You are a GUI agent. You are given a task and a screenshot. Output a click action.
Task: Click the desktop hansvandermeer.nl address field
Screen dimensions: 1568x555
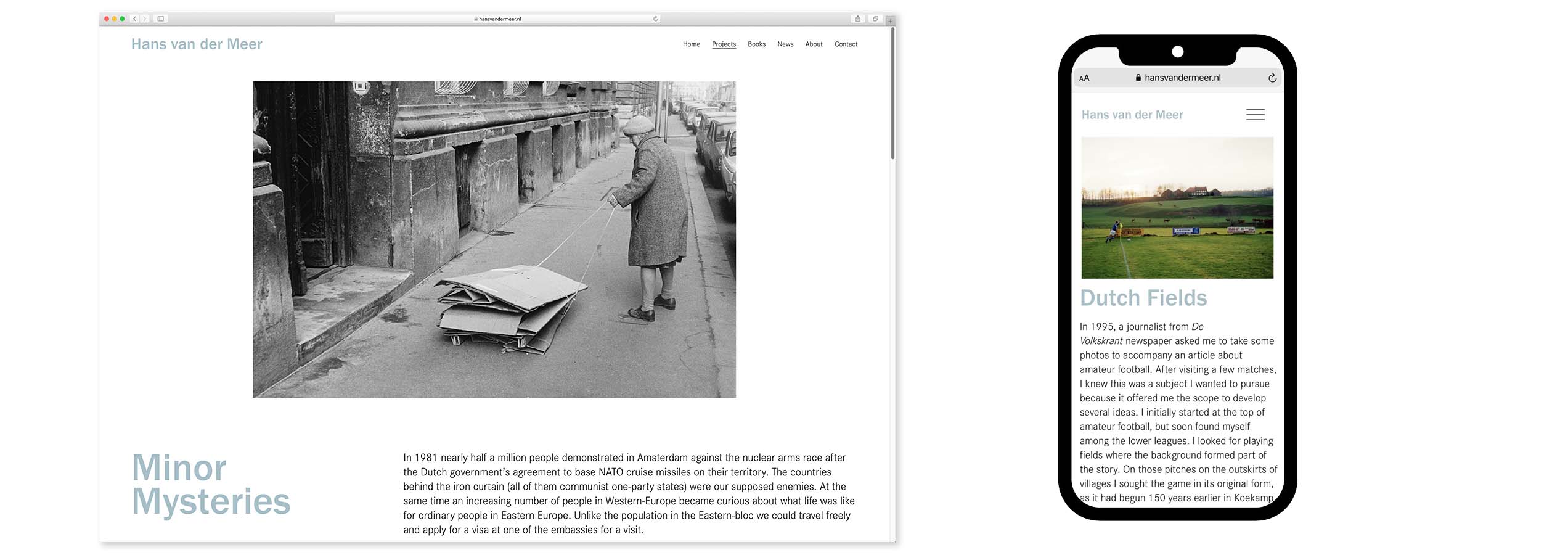(x=499, y=19)
